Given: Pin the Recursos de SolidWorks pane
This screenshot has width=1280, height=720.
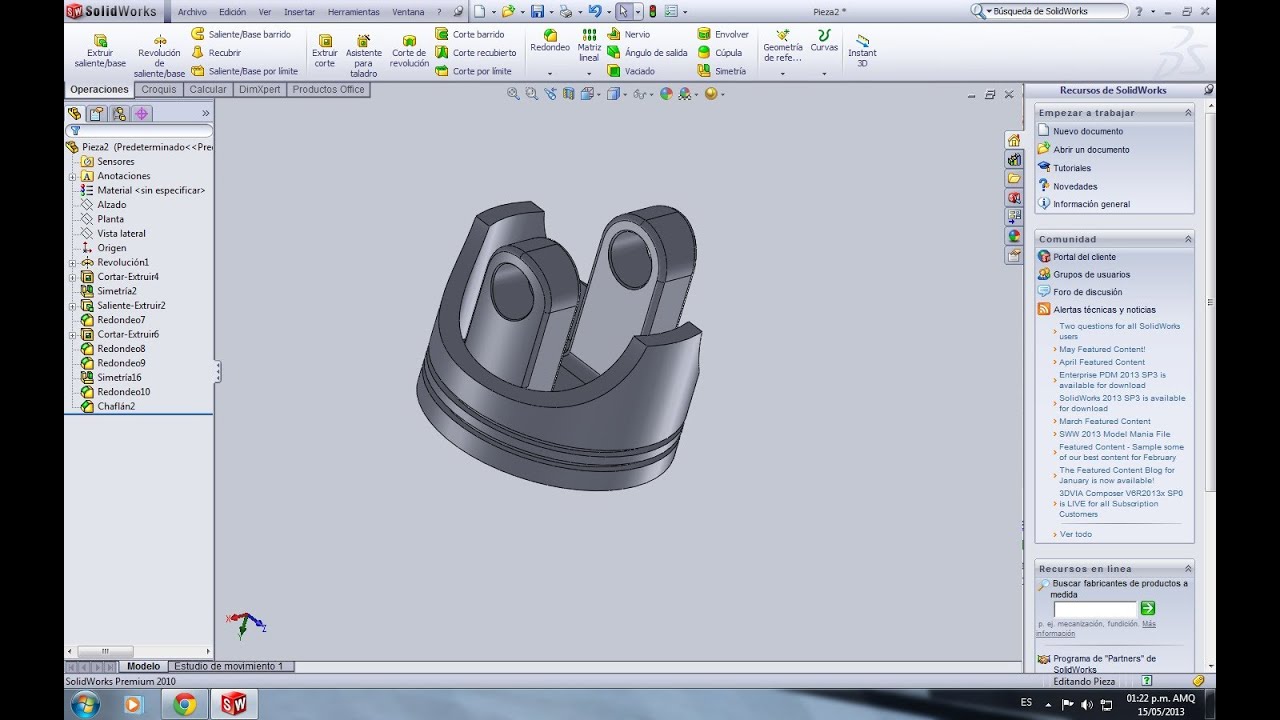Looking at the screenshot, I should point(1208,89).
